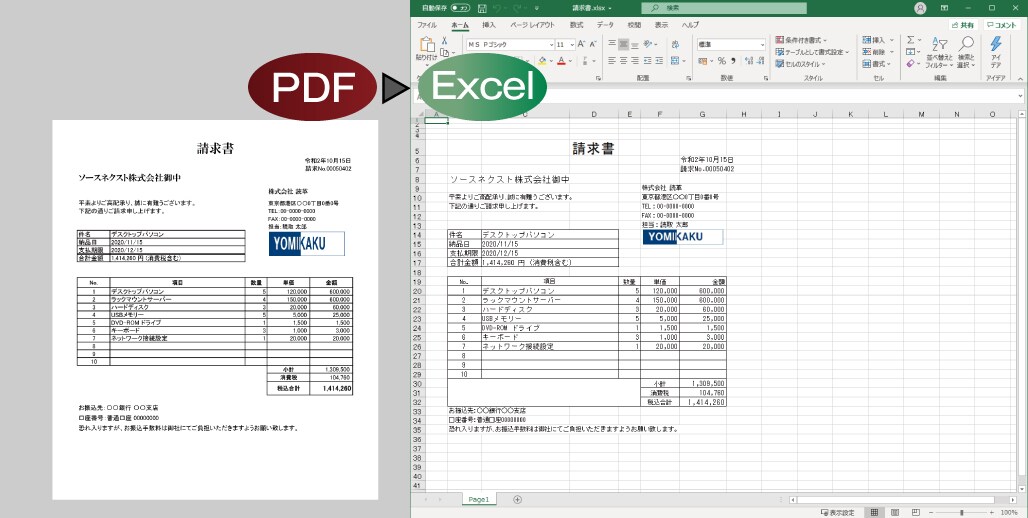The width and height of the screenshot is (1028, 518).
Task: Increase font size with larger A icon
Action: pos(582,44)
